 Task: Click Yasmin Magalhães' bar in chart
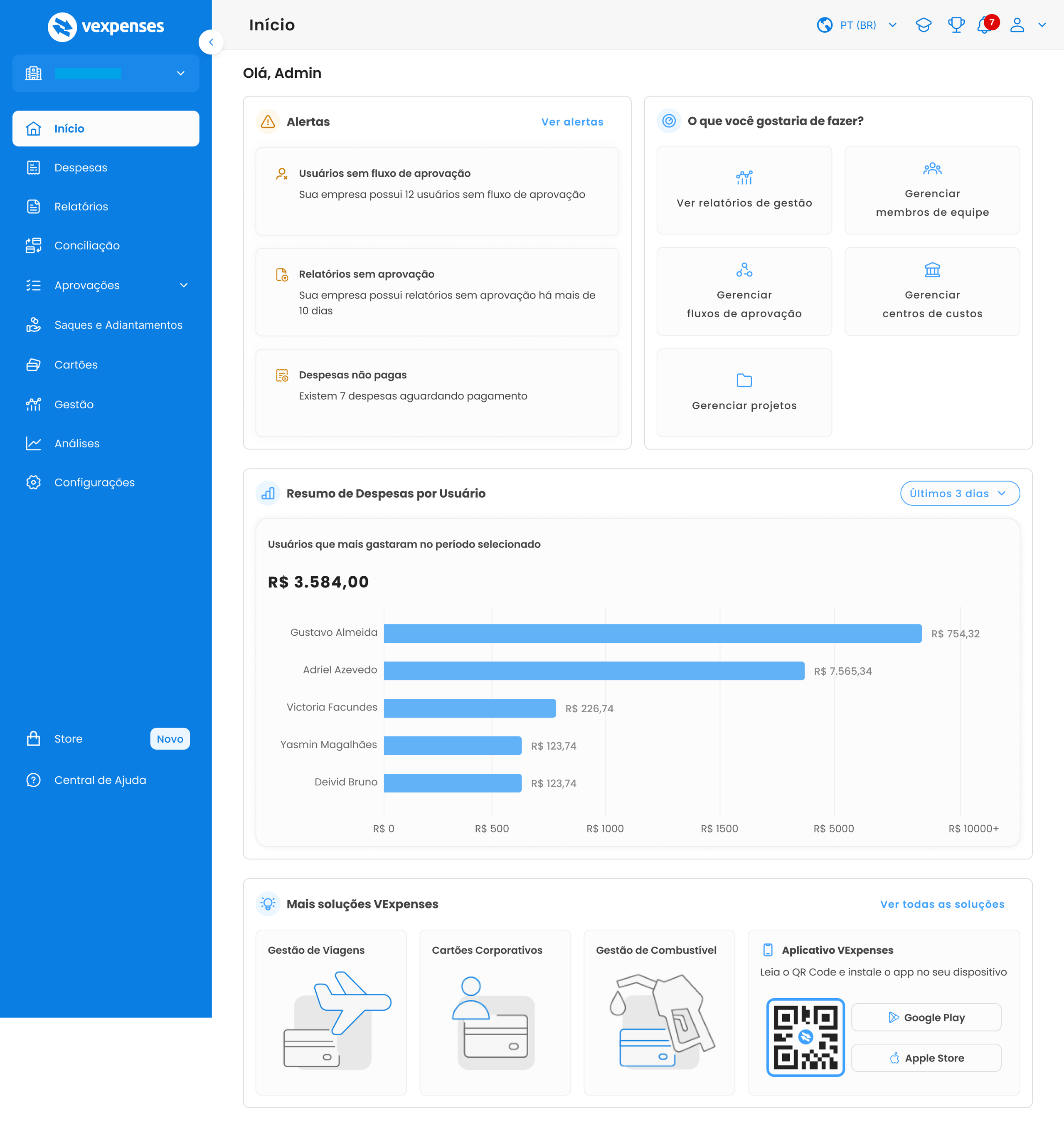pyautogui.click(x=453, y=746)
